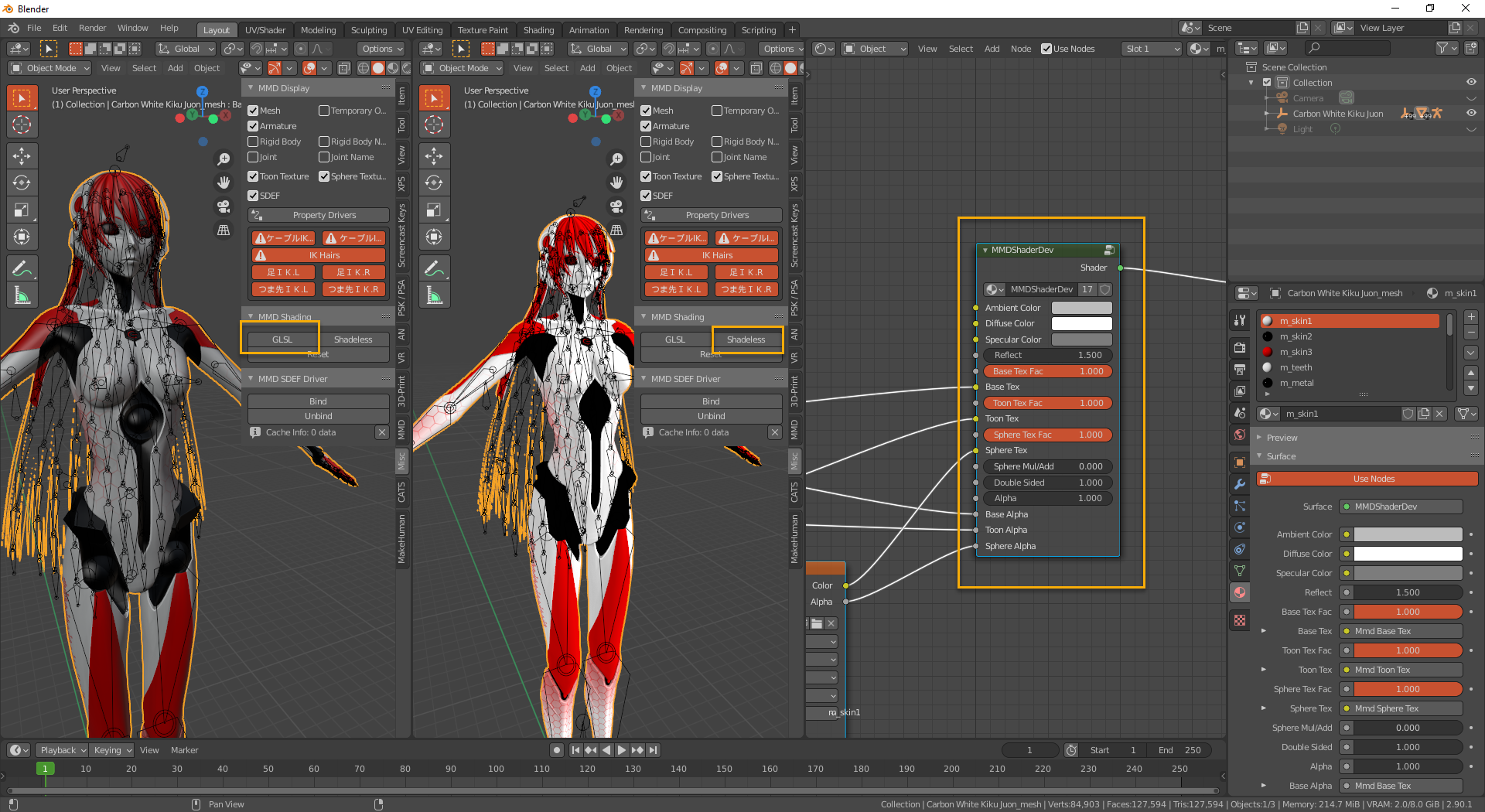The image size is (1485, 812).
Task: Open the Render menu
Action: click(x=92, y=28)
